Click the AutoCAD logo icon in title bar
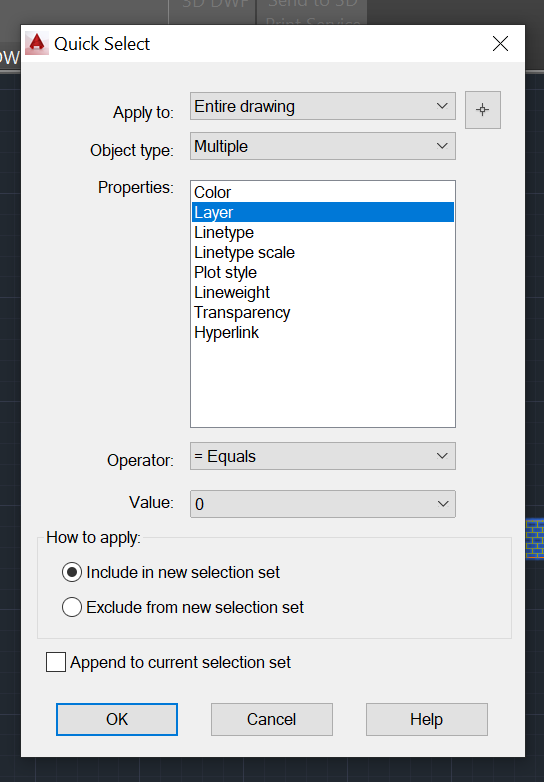544x782 pixels. [37, 43]
